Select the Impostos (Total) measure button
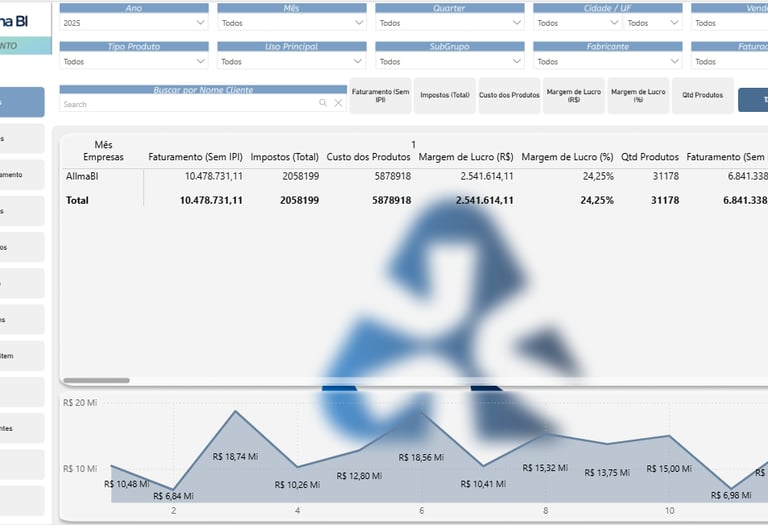 pyautogui.click(x=445, y=95)
